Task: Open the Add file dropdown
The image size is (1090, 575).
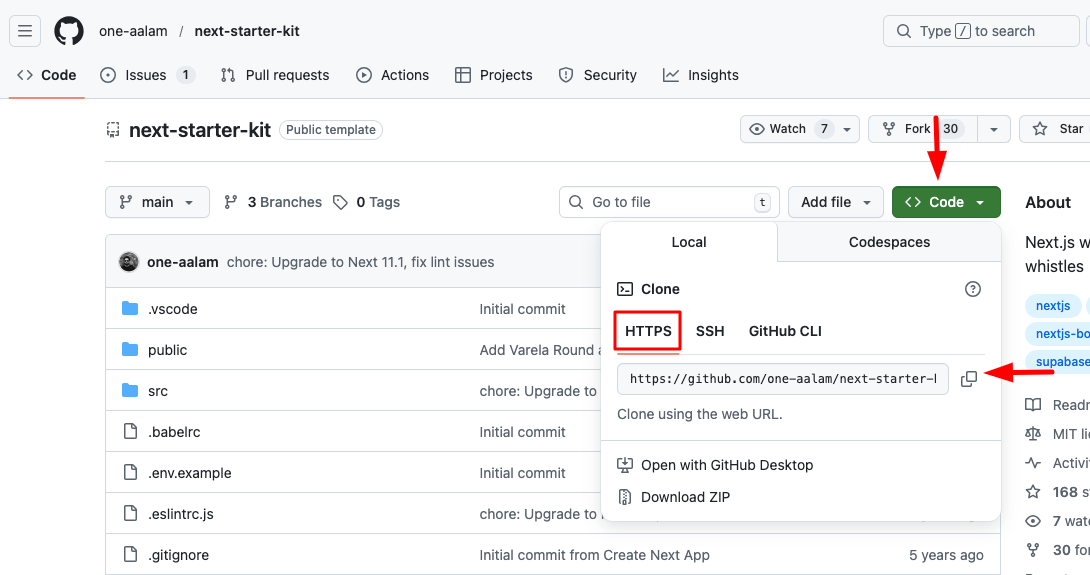Action: 836,202
